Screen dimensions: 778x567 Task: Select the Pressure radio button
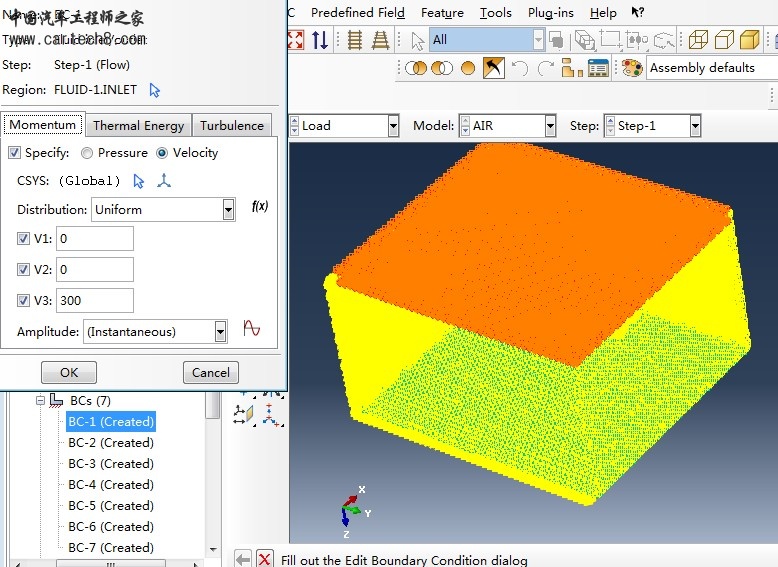(87, 153)
